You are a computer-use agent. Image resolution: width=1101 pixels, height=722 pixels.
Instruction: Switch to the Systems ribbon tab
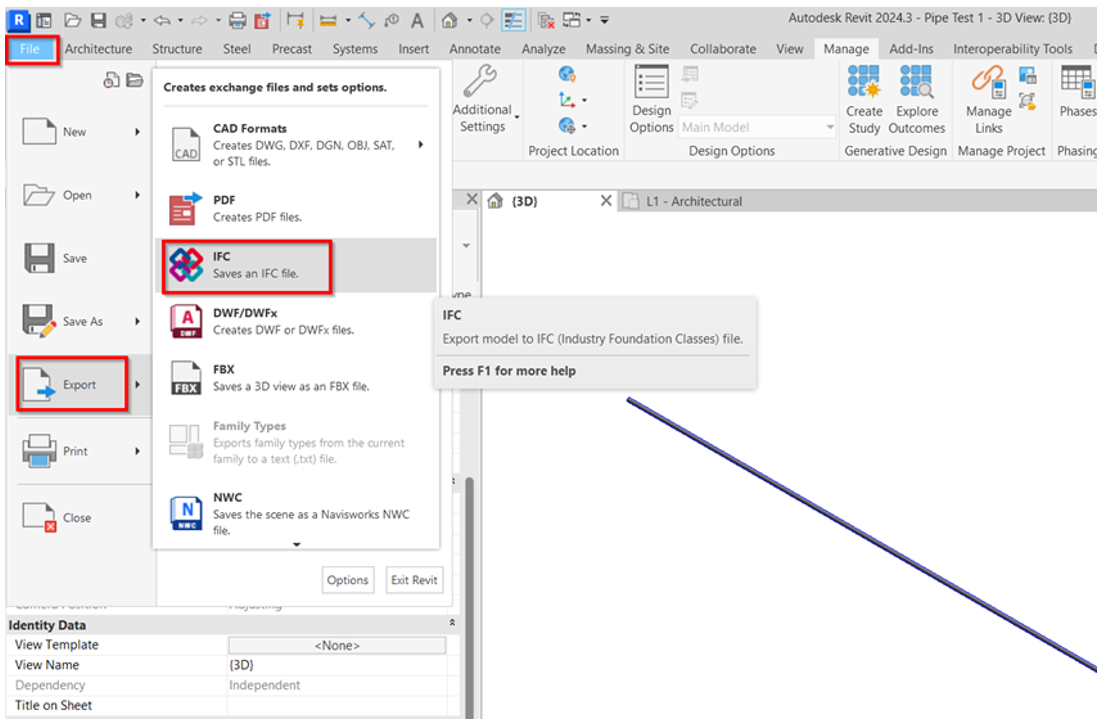(355, 49)
